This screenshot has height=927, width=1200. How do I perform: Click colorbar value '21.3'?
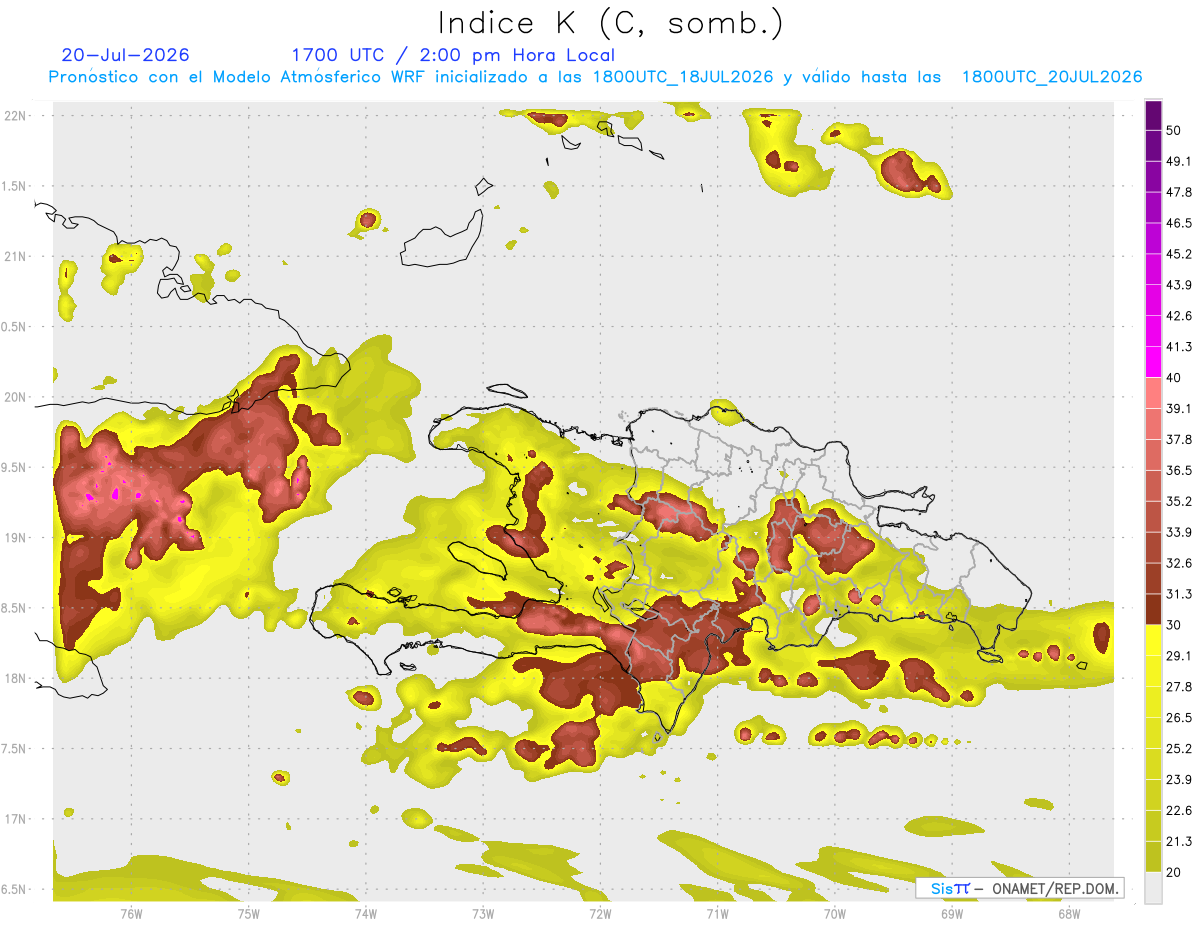[x=1179, y=841]
